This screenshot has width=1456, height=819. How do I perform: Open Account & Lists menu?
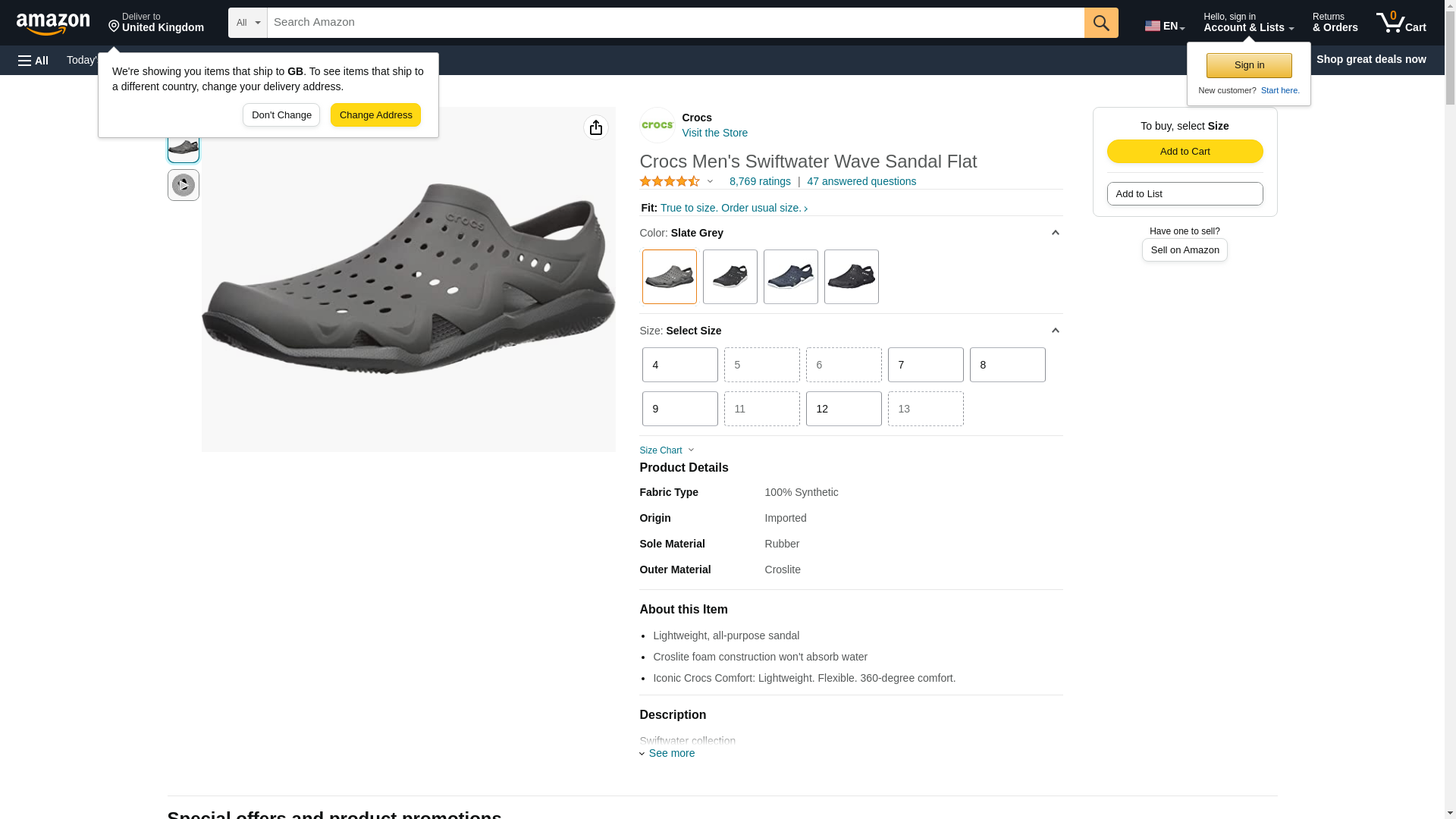point(1248,23)
